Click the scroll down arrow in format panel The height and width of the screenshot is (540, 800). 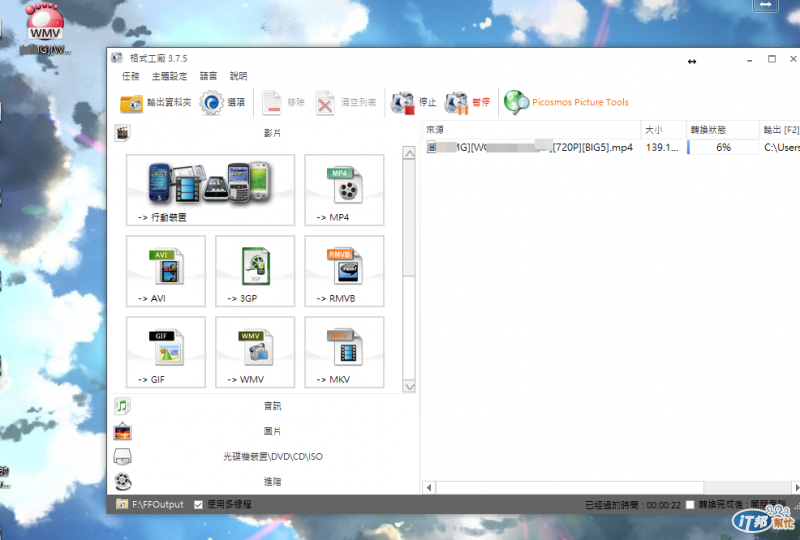(x=409, y=386)
